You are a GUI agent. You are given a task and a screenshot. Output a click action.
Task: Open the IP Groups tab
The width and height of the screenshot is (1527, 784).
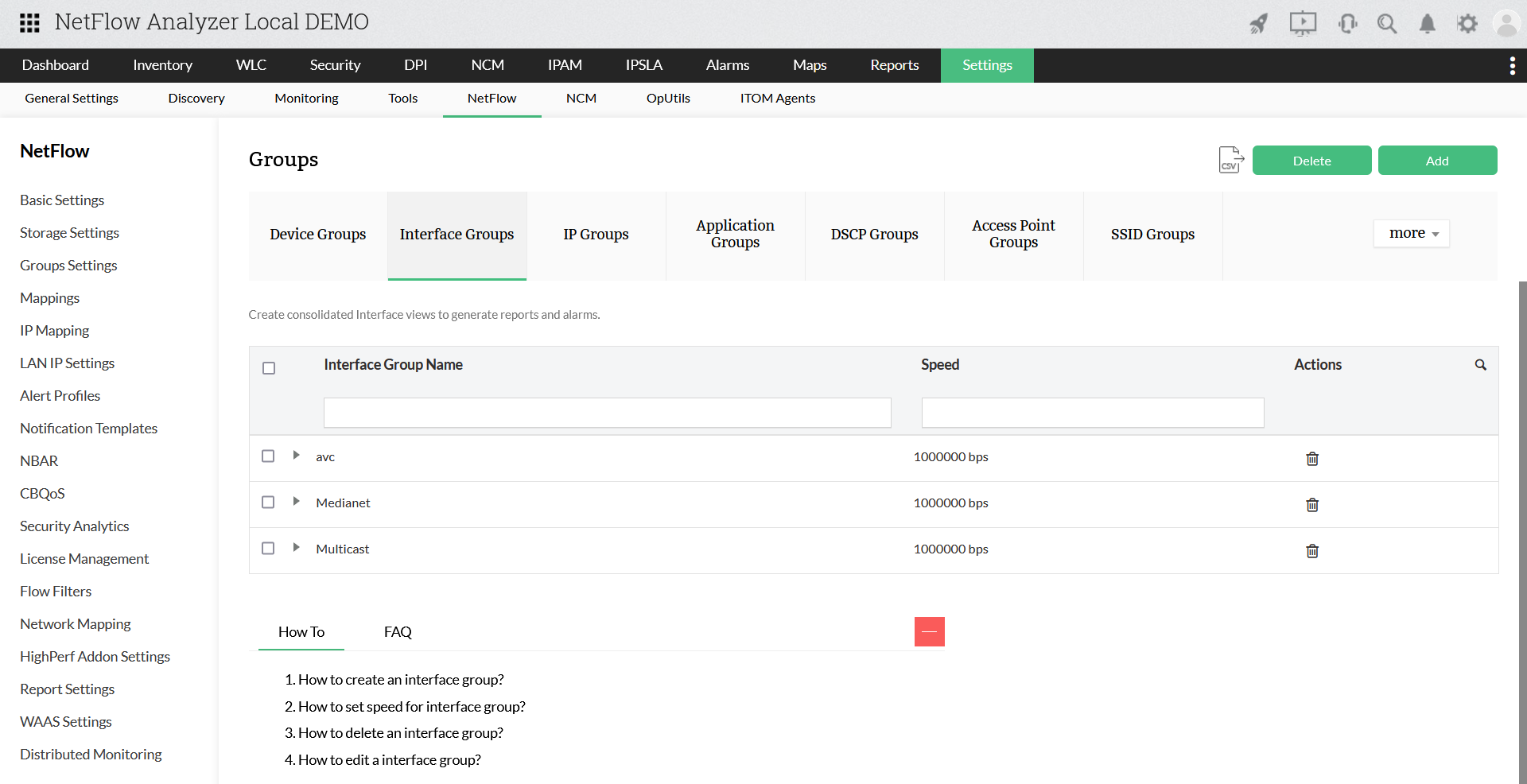coord(596,234)
